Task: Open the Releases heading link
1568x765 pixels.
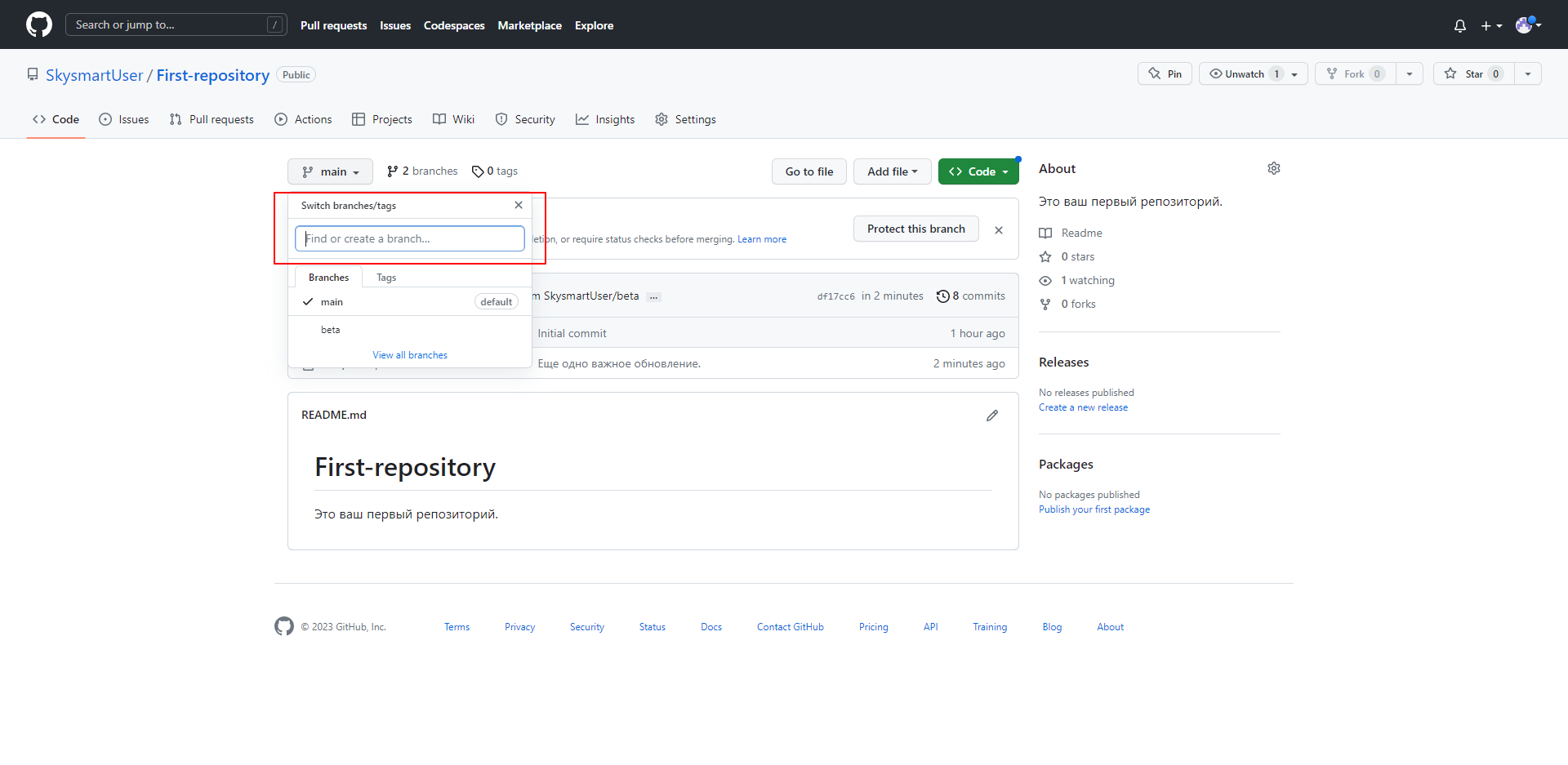Action: click(1063, 362)
